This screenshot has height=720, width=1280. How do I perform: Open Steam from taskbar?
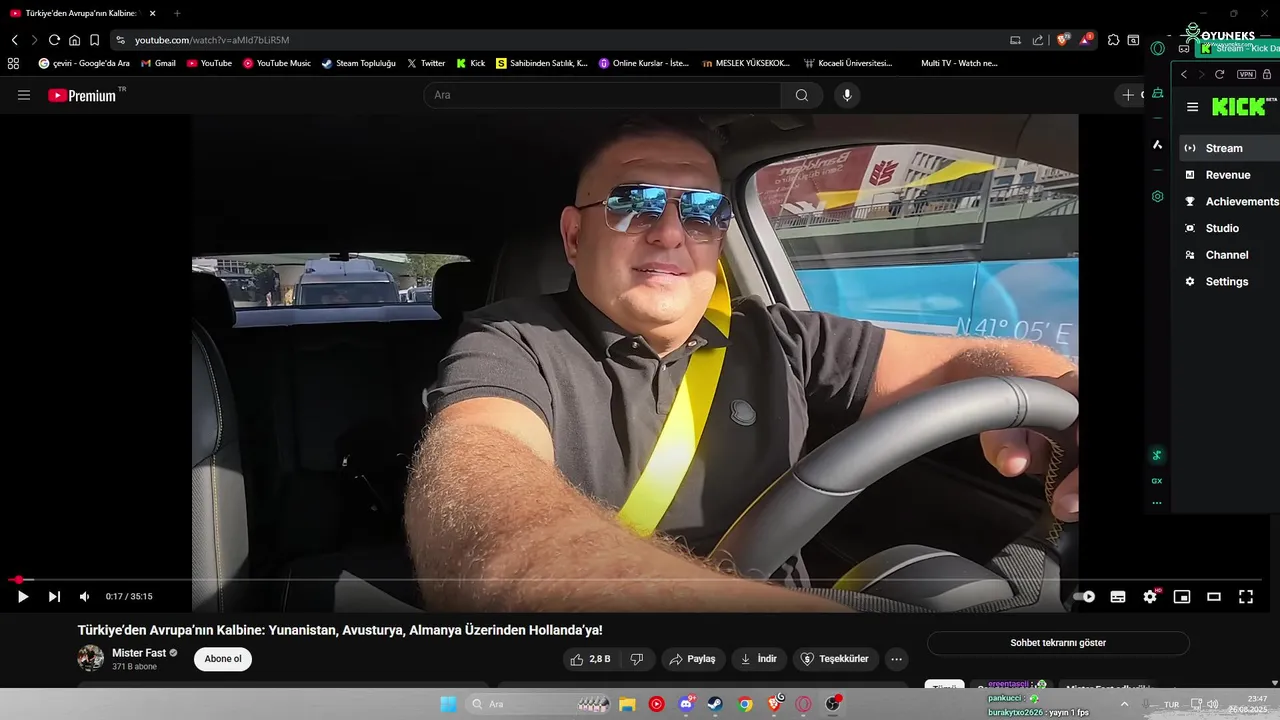pos(715,704)
